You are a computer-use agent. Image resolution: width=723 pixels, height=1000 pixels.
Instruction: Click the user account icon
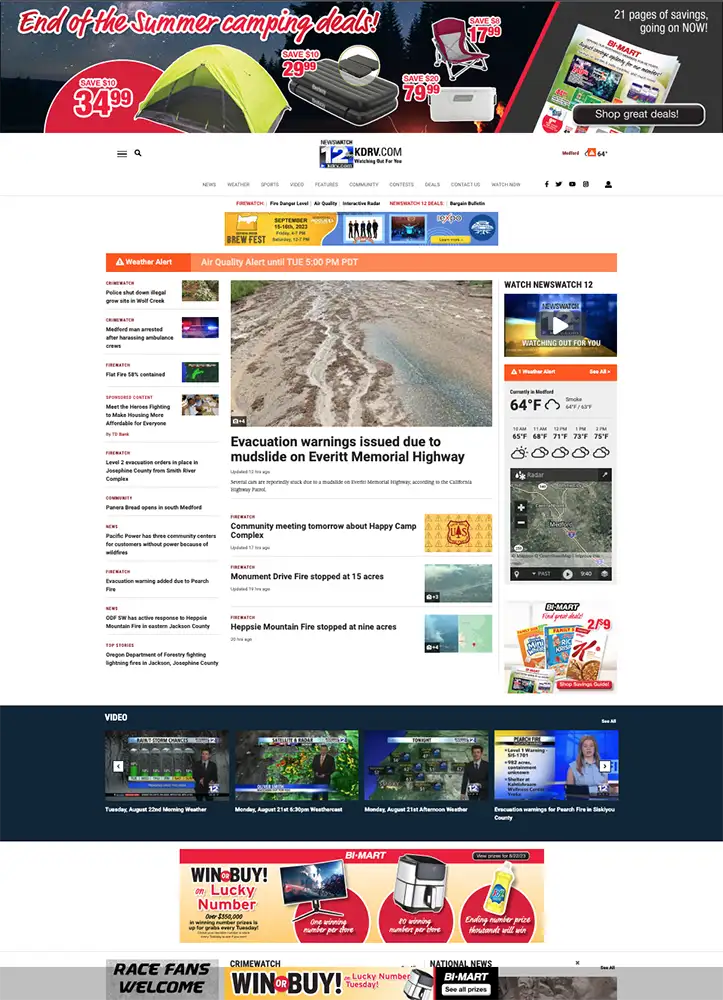pos(608,184)
